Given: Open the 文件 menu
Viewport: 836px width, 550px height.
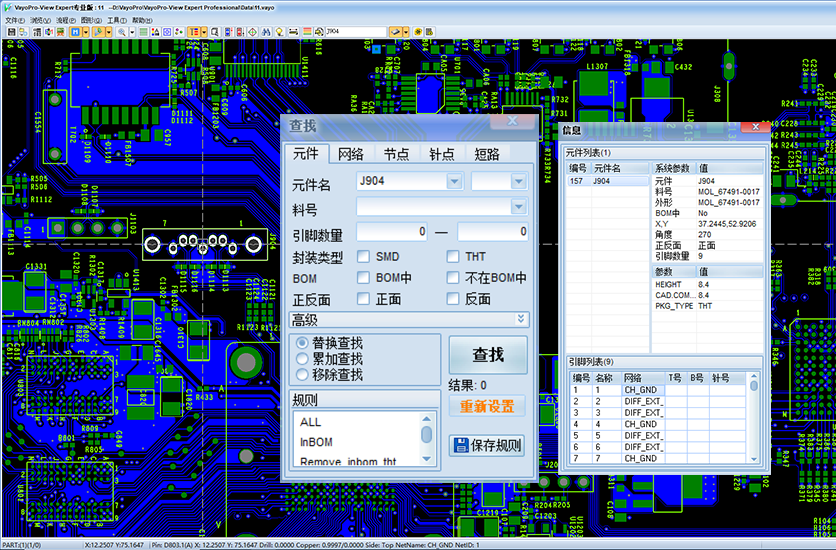Looking at the screenshot, I should [10, 19].
